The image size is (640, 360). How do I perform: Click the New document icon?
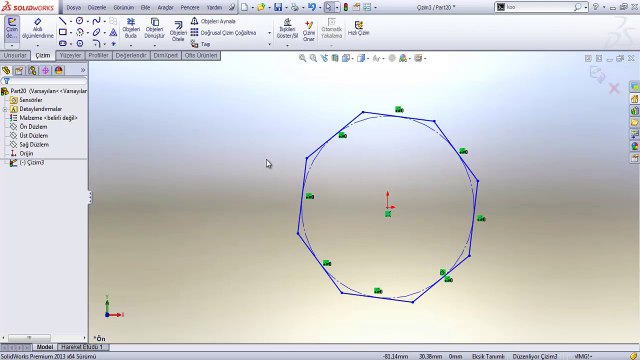244,7
